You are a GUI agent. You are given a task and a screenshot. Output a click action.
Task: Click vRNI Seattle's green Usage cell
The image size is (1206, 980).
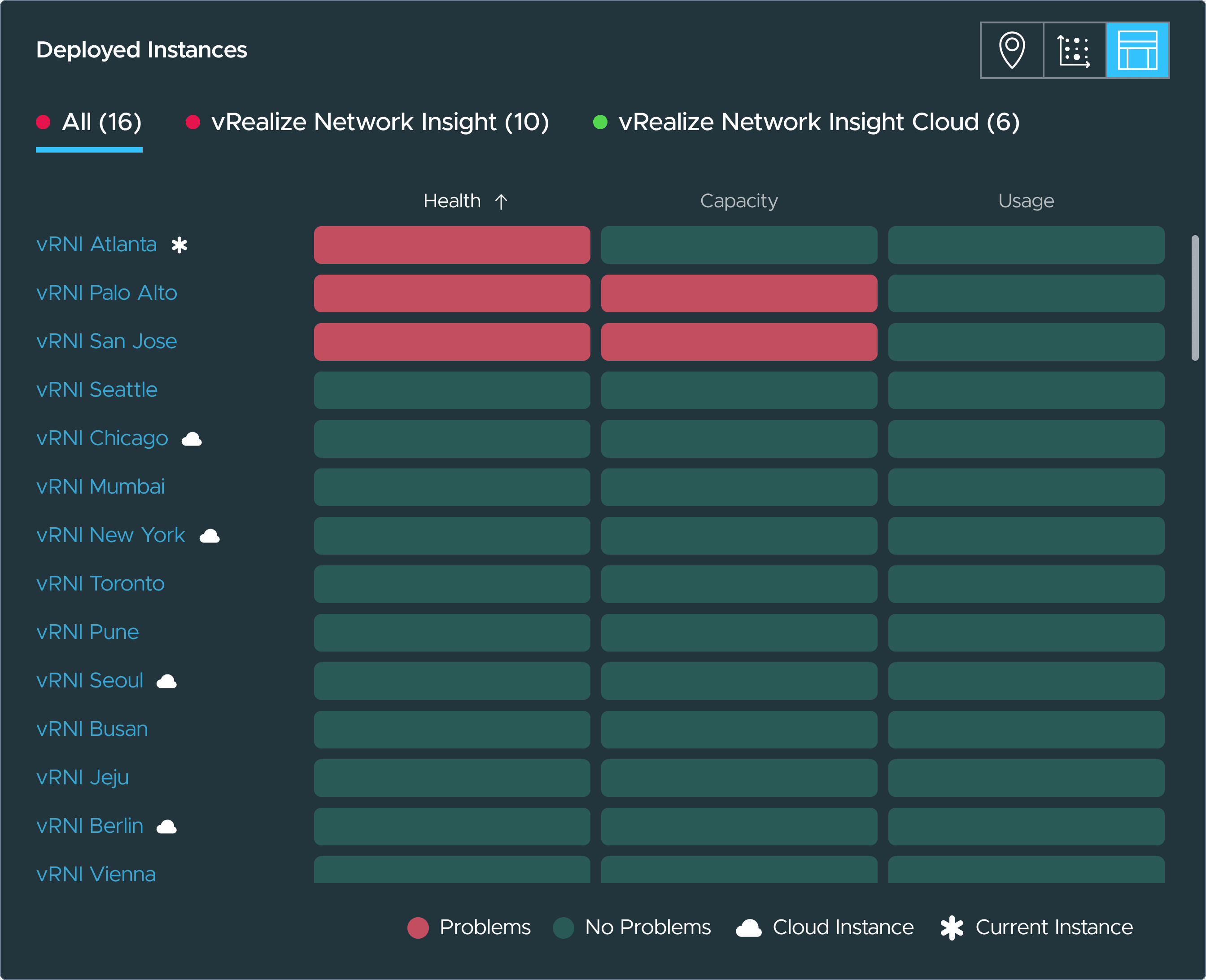(1026, 391)
